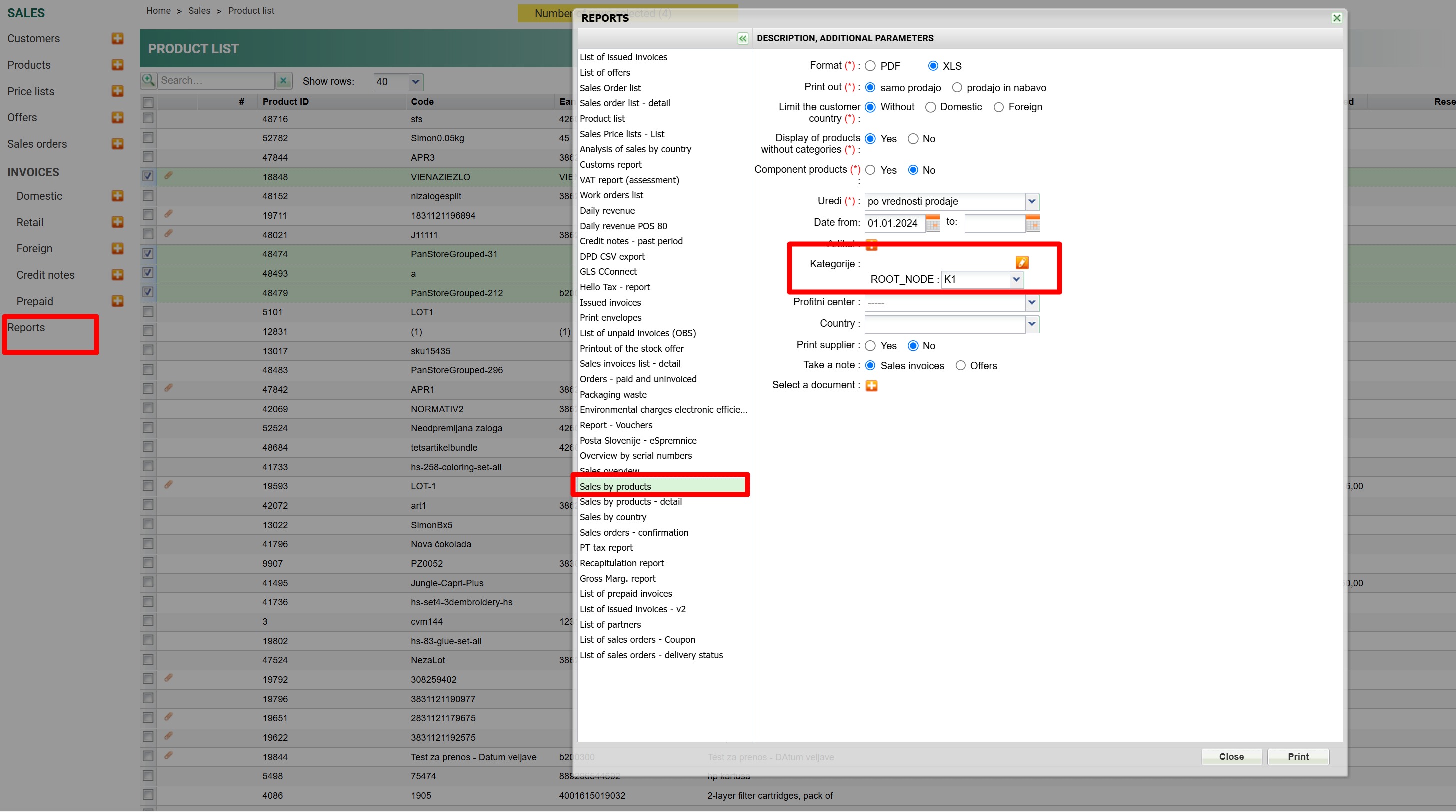Choose Domestic customer country limit
Viewport: 1456px width, 812px height.
click(930, 107)
